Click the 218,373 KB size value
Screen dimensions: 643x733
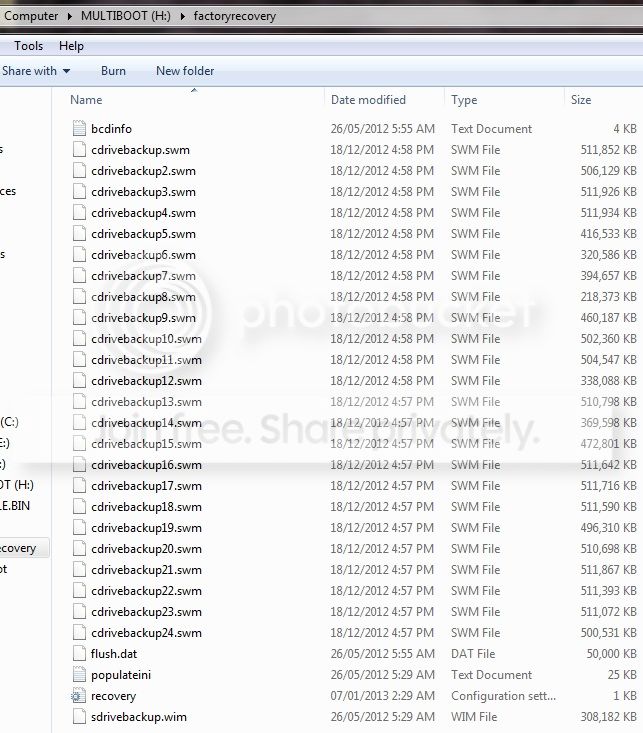point(608,297)
